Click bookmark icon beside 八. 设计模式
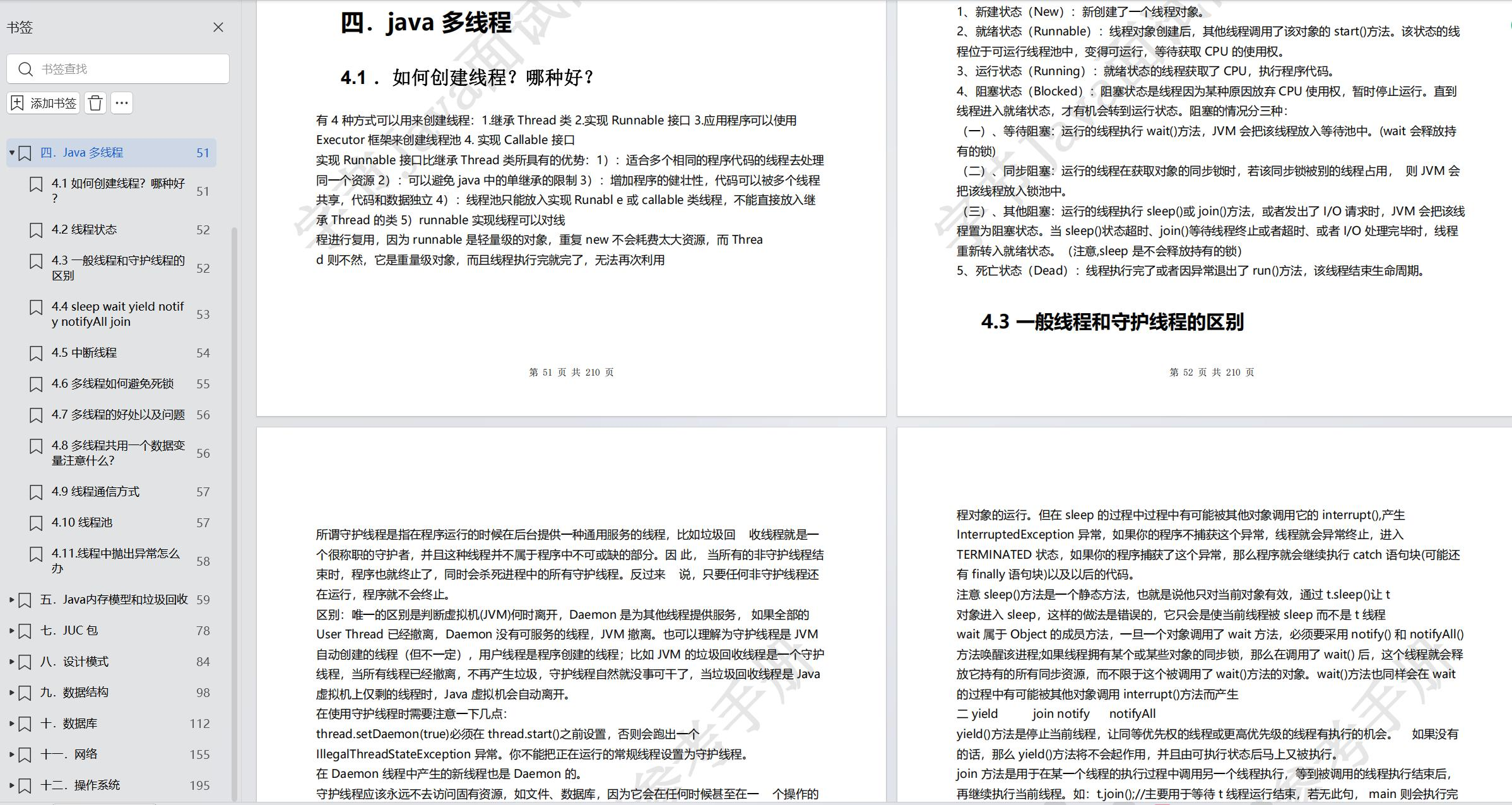 pyautogui.click(x=25, y=662)
